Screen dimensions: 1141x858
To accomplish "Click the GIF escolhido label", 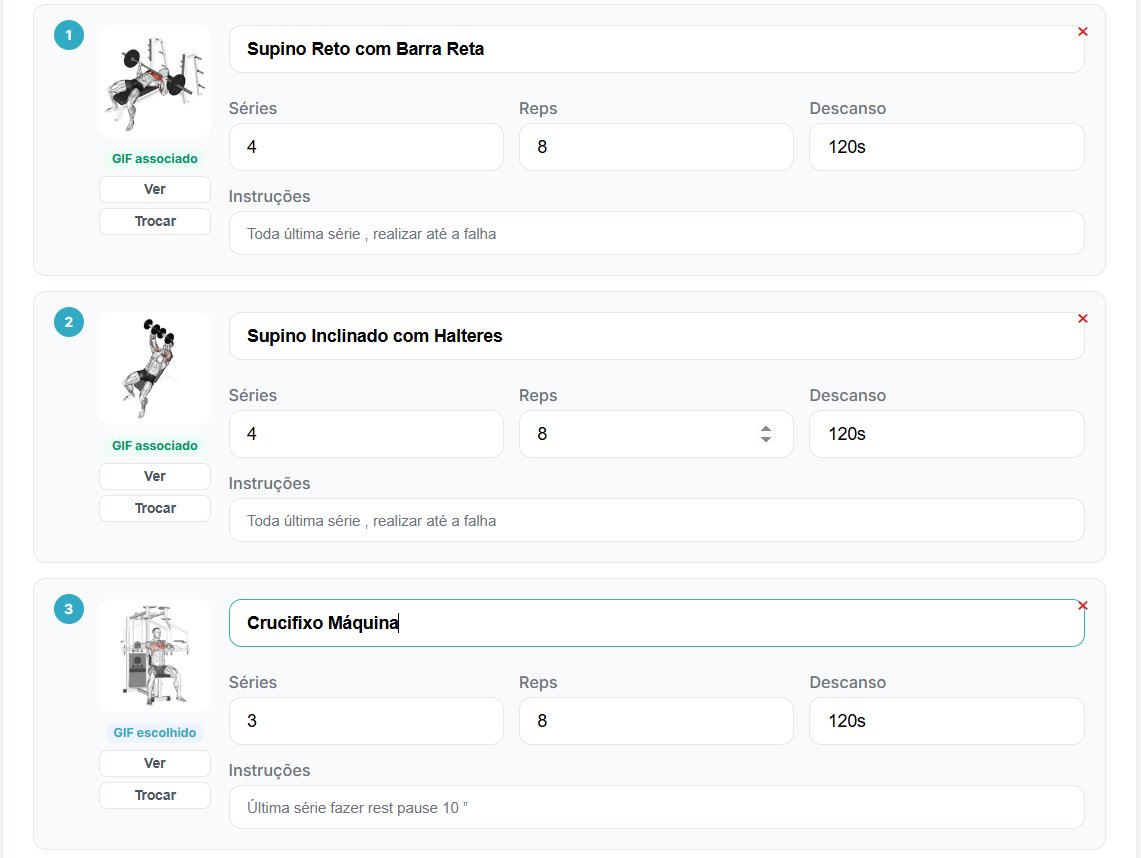I will (x=155, y=732).
